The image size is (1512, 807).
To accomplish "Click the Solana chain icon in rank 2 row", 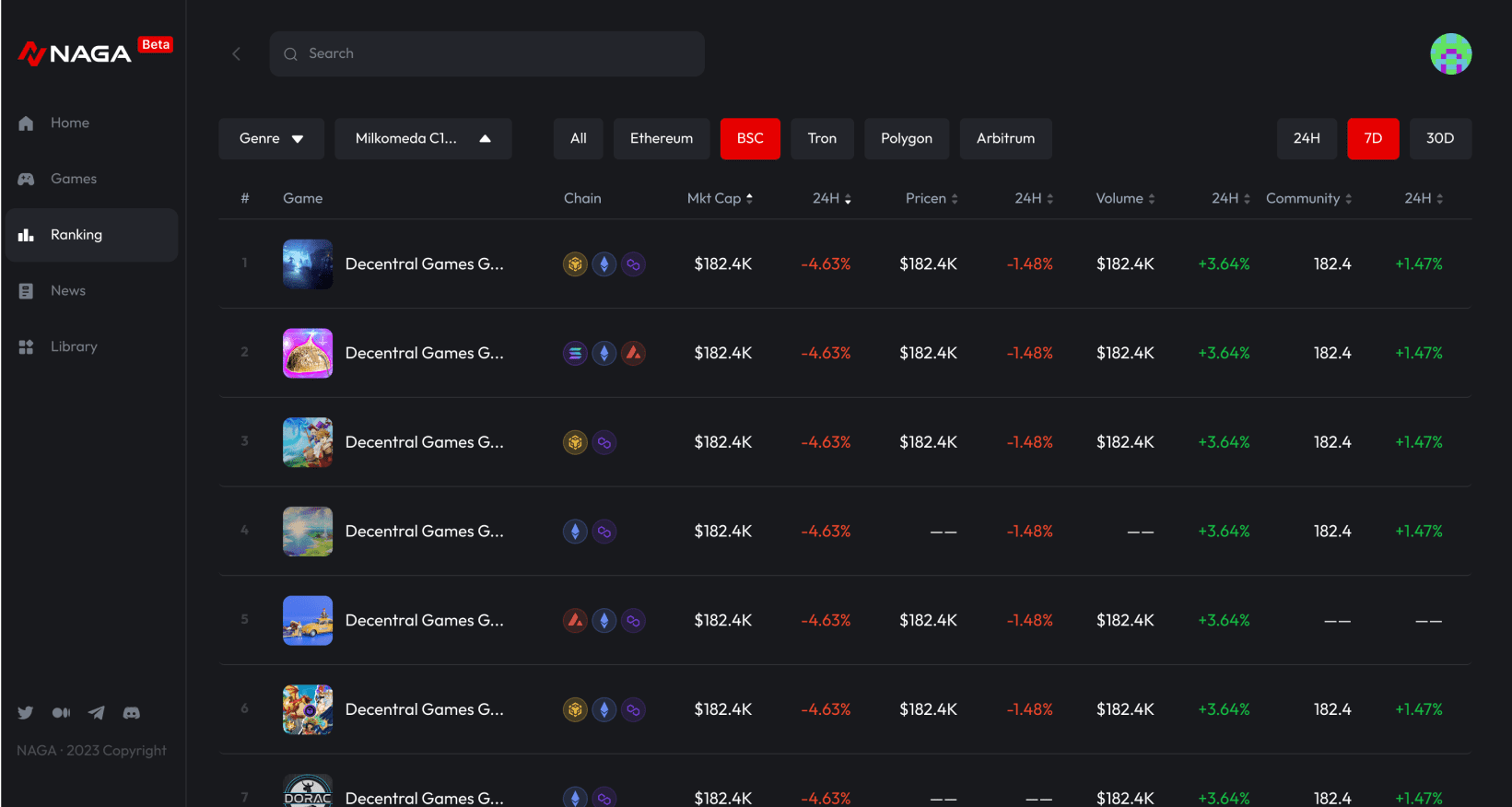I will (x=575, y=353).
